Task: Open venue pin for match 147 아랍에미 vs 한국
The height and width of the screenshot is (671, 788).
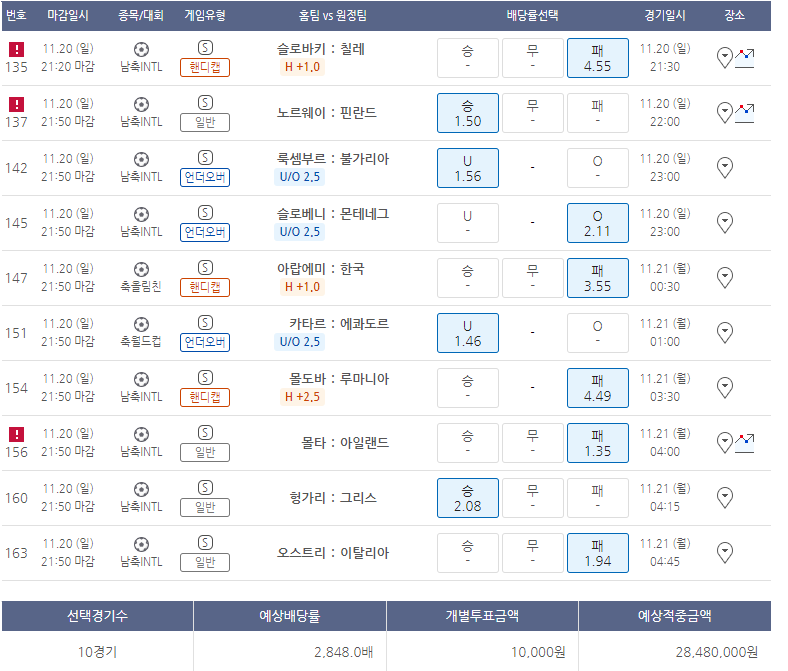Action: (x=724, y=278)
